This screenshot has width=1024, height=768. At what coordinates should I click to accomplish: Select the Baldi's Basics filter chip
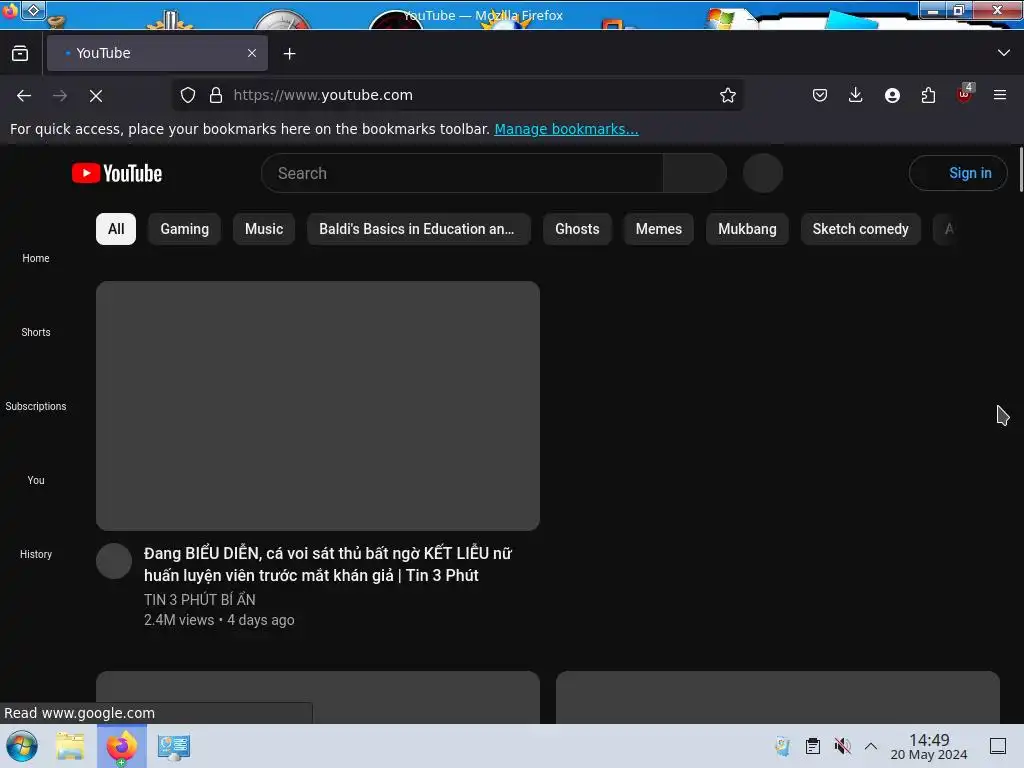point(419,229)
